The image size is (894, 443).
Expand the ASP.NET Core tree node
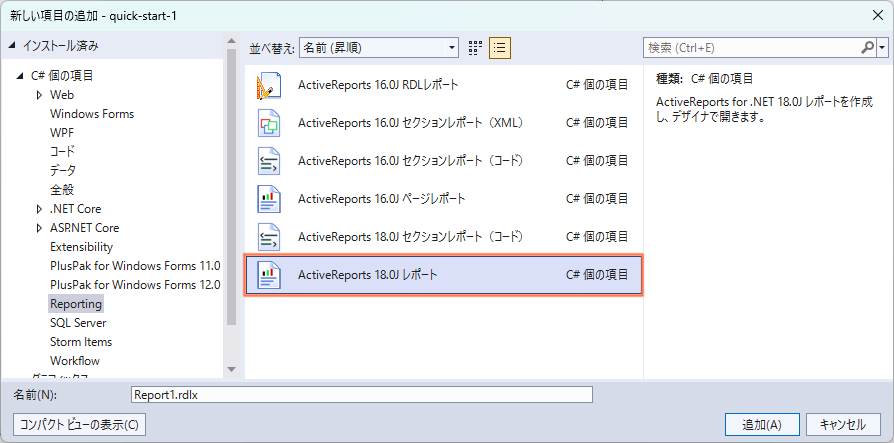[x=39, y=228]
